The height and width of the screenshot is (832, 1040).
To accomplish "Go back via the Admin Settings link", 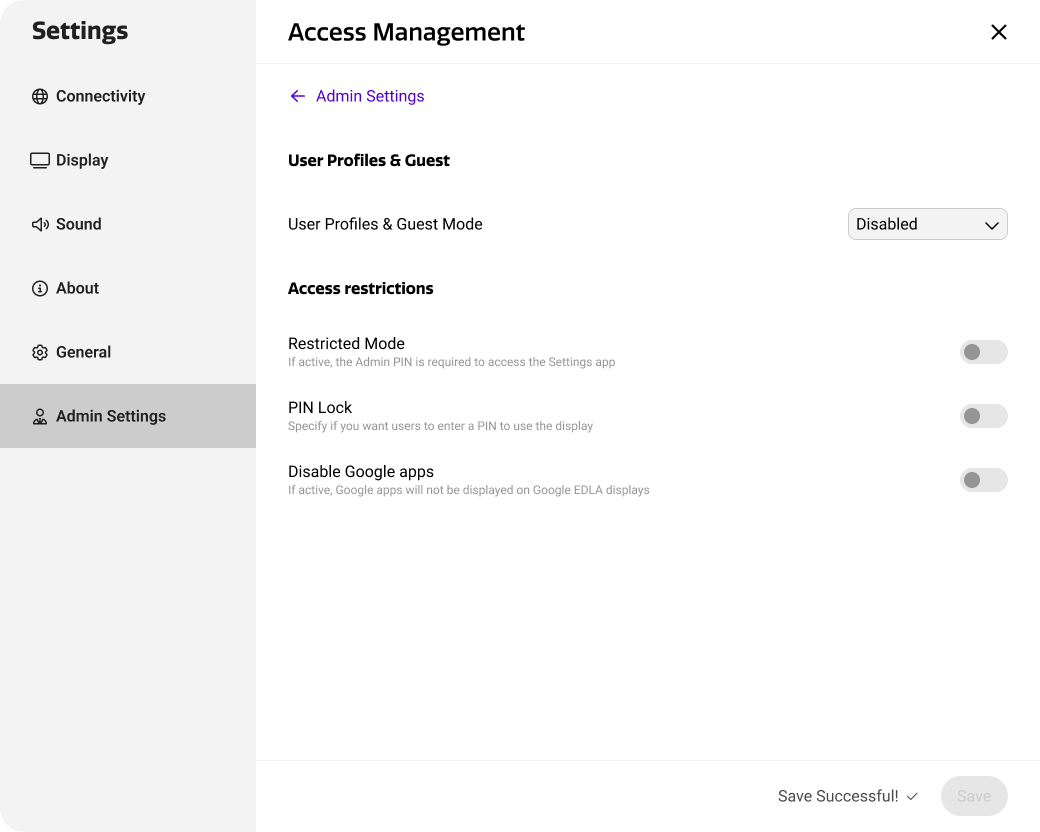I will [370, 95].
